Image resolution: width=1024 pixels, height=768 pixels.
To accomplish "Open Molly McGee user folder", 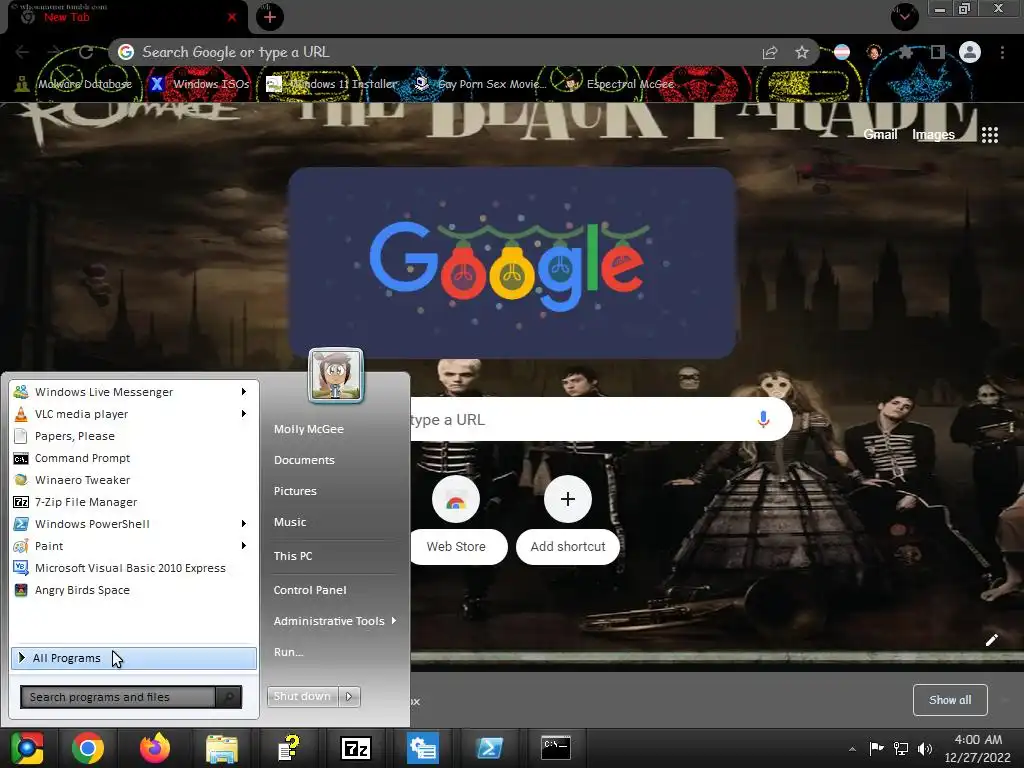I will tap(309, 429).
